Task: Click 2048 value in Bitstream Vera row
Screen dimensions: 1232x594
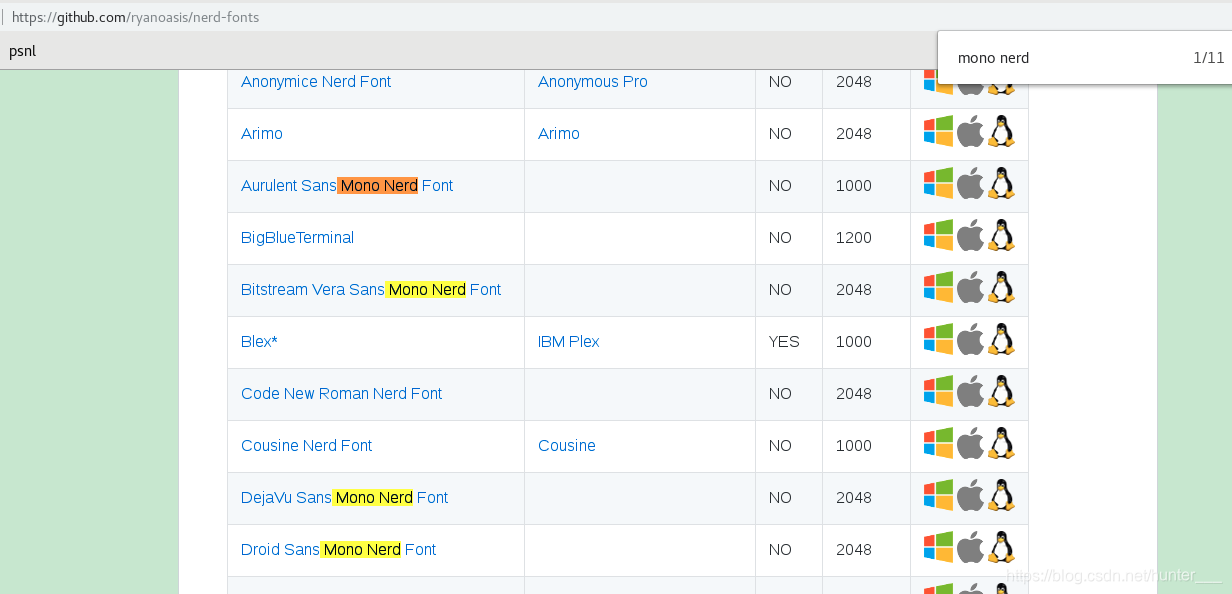Action: pyautogui.click(x=854, y=290)
